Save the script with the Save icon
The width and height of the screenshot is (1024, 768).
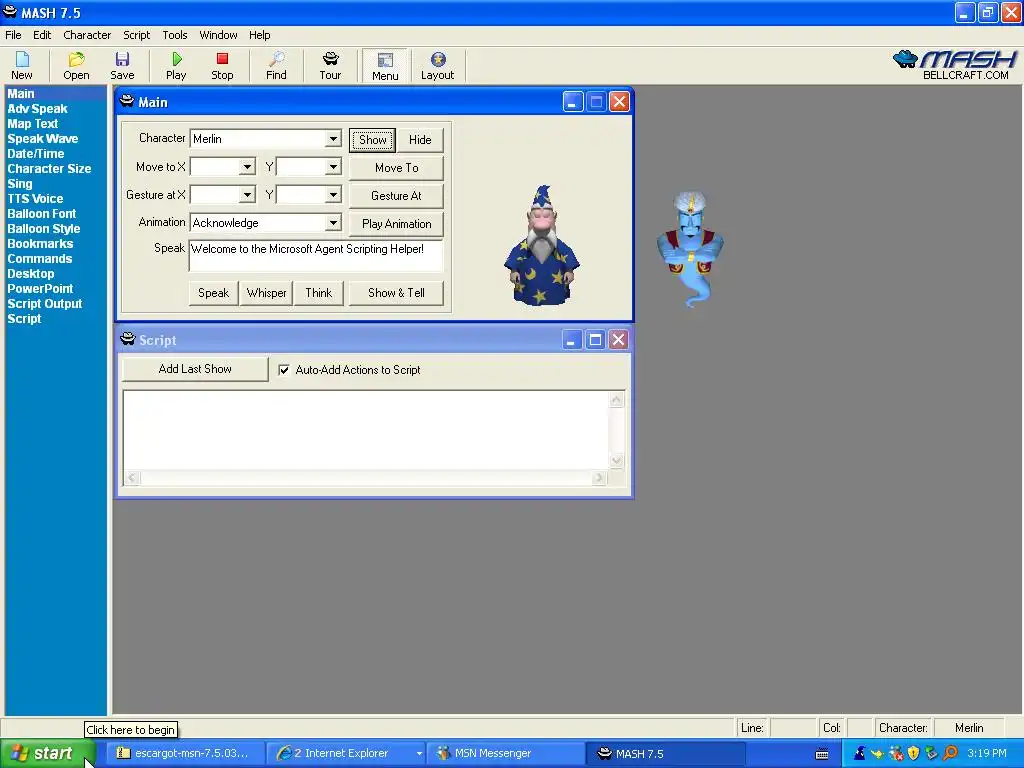pyautogui.click(x=122, y=66)
